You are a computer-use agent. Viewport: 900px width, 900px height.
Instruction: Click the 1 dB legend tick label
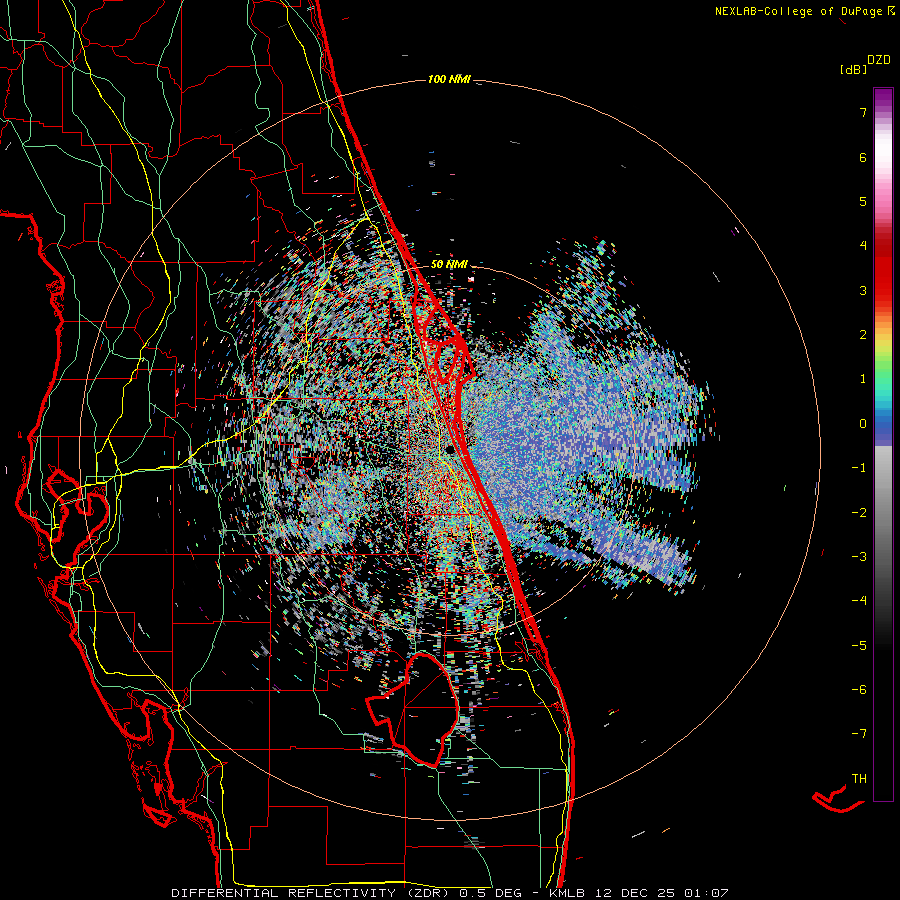pyautogui.click(x=863, y=379)
